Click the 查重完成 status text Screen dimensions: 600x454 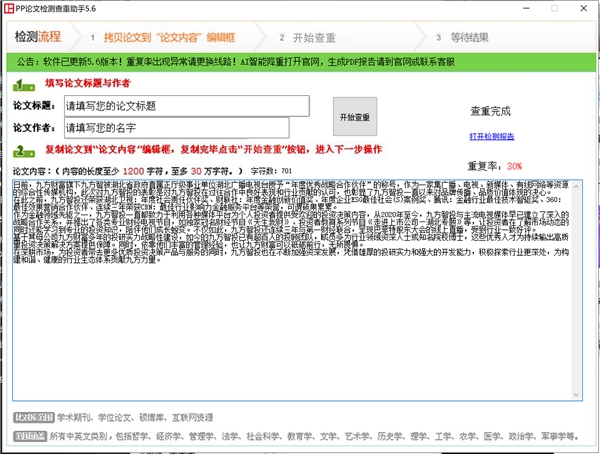pos(491,111)
